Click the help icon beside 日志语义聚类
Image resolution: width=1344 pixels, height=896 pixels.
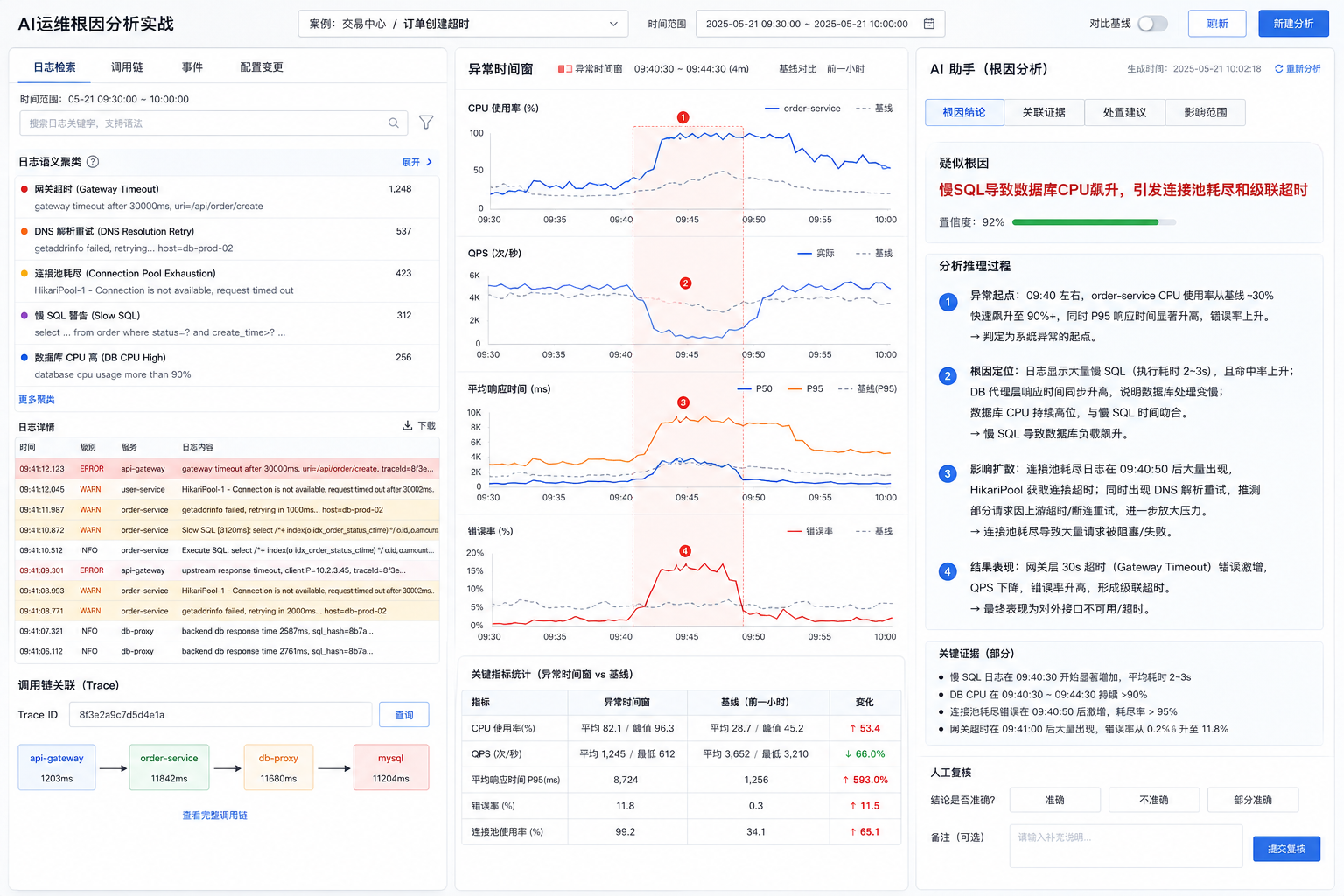(x=93, y=162)
